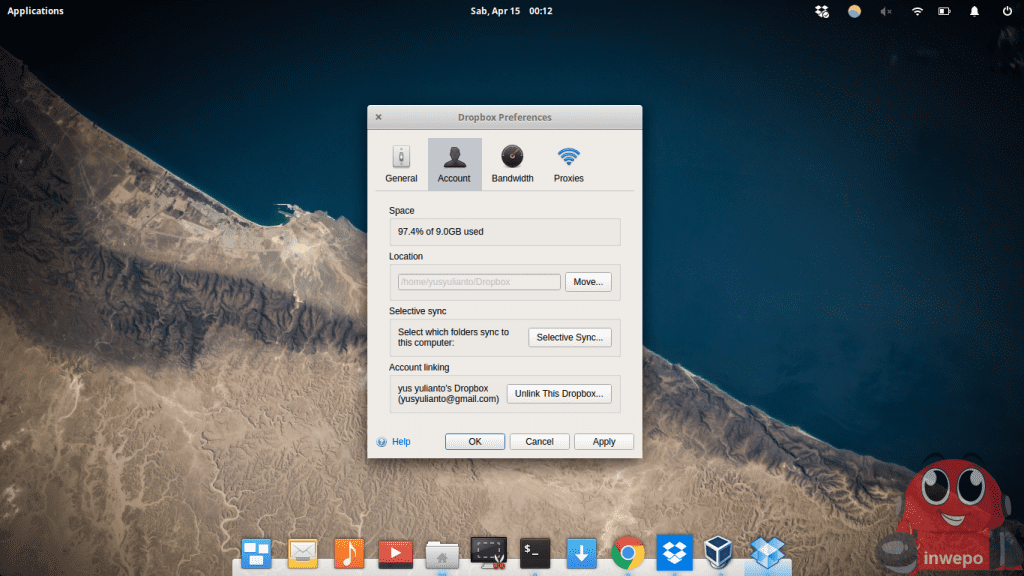Screen dimensions: 1024x576
Task: Click Unlink This Dropbox... button
Action: 558,394
